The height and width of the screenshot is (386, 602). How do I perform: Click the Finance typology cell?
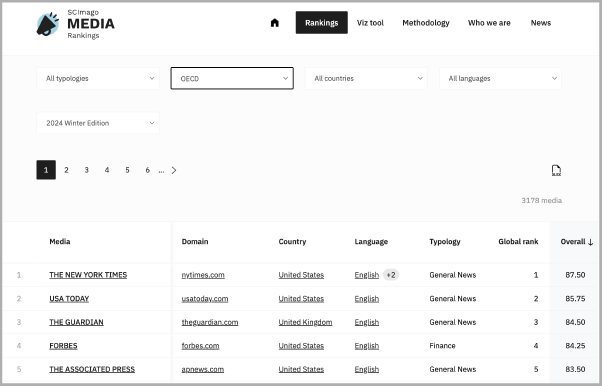pos(442,346)
